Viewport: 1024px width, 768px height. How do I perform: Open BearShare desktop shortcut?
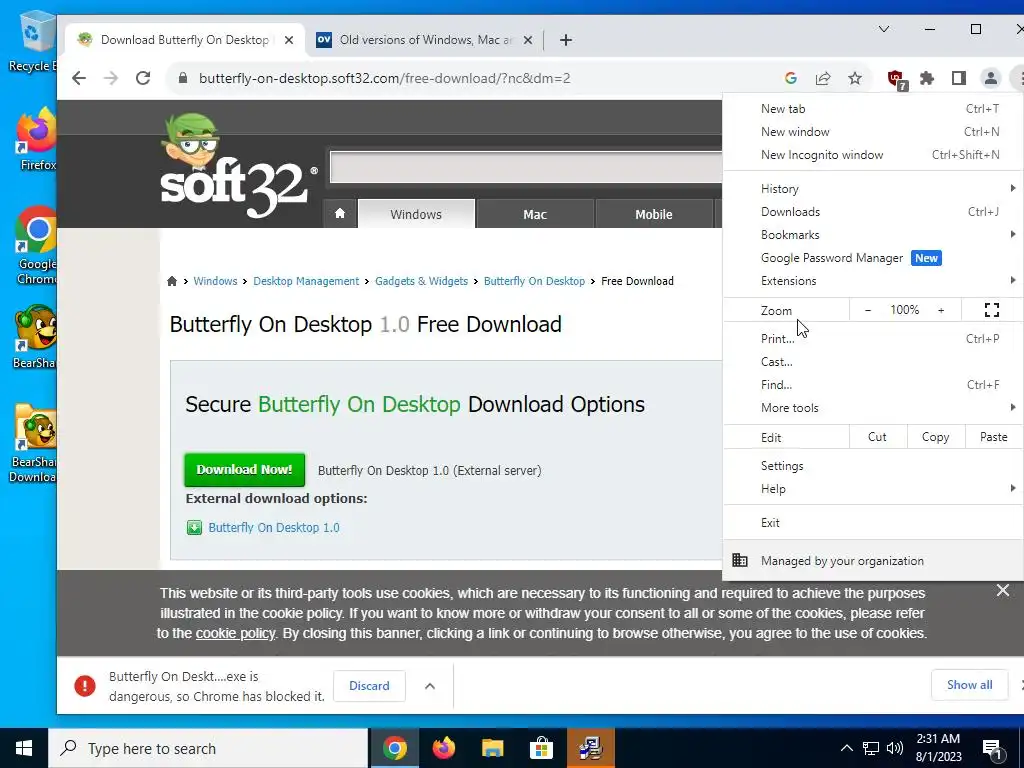[x=35, y=337]
